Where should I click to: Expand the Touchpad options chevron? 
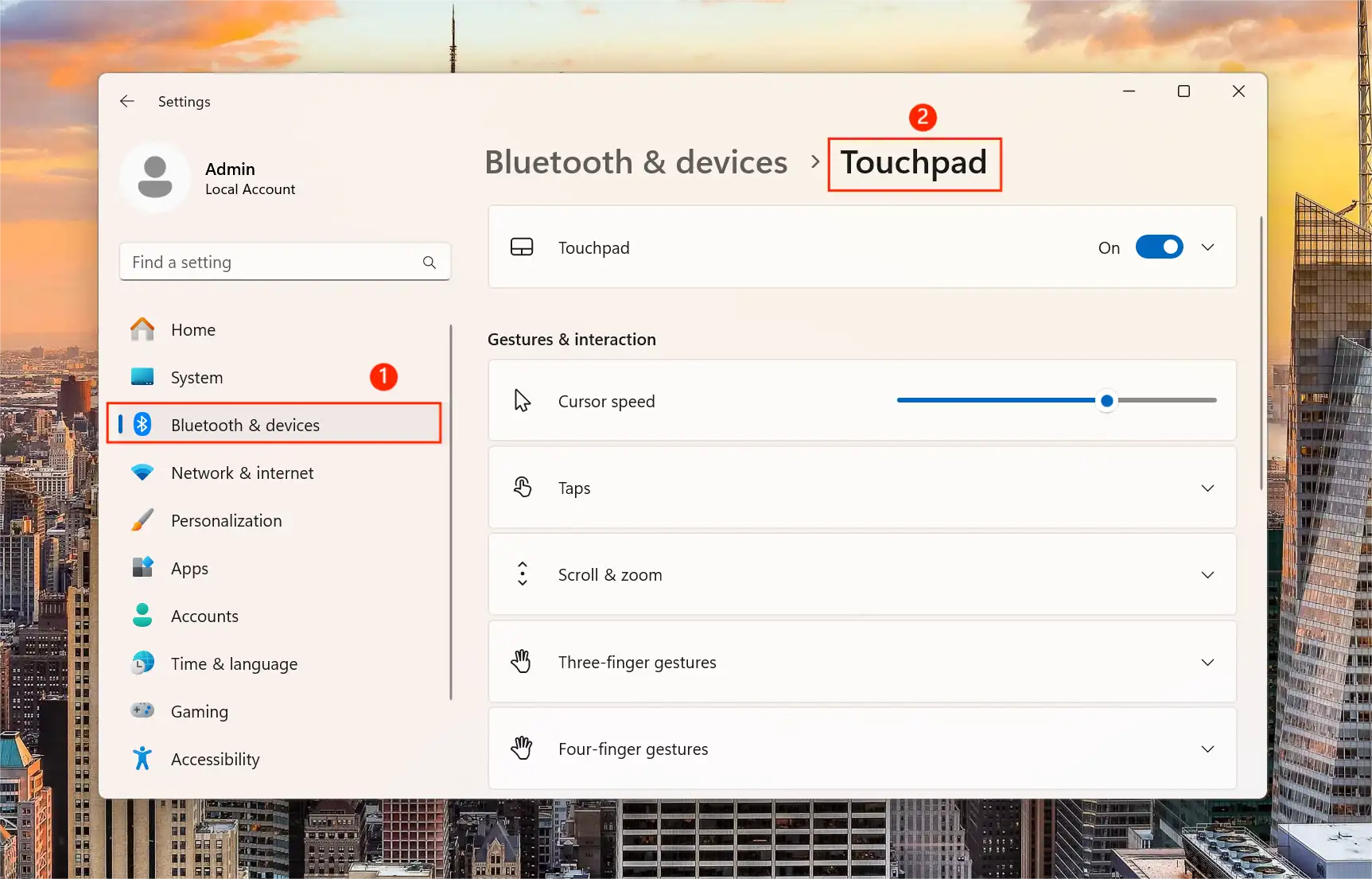[1207, 247]
